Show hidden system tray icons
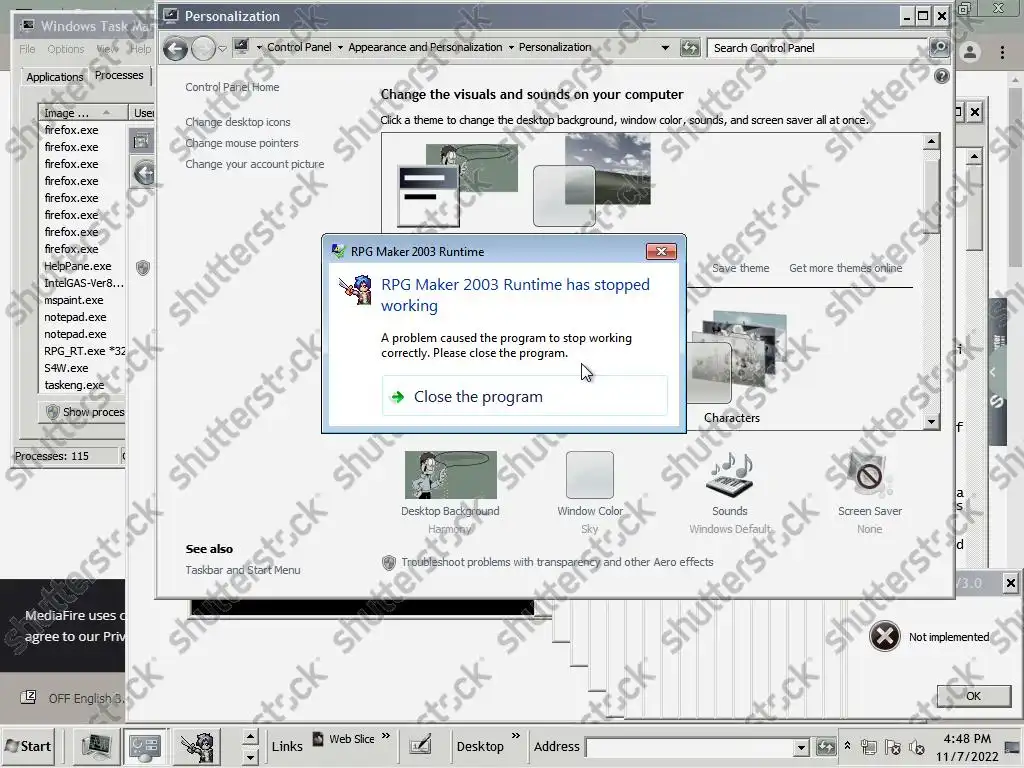 click(848, 745)
